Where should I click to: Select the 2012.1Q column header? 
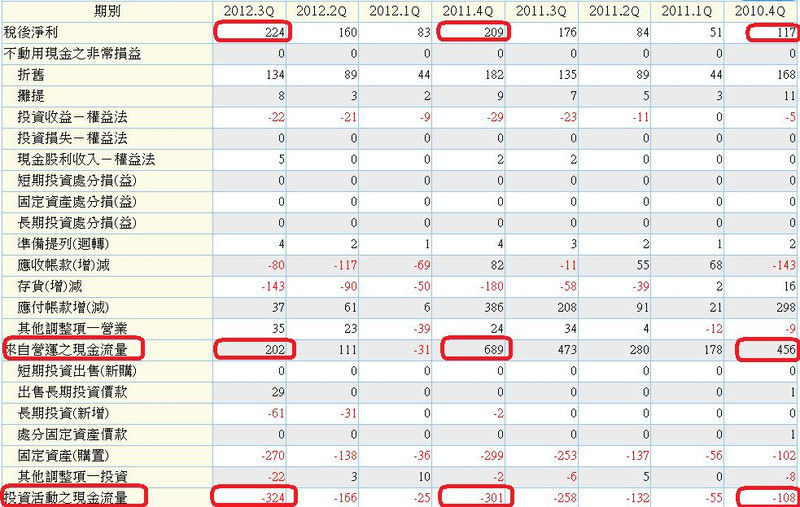[x=394, y=11]
